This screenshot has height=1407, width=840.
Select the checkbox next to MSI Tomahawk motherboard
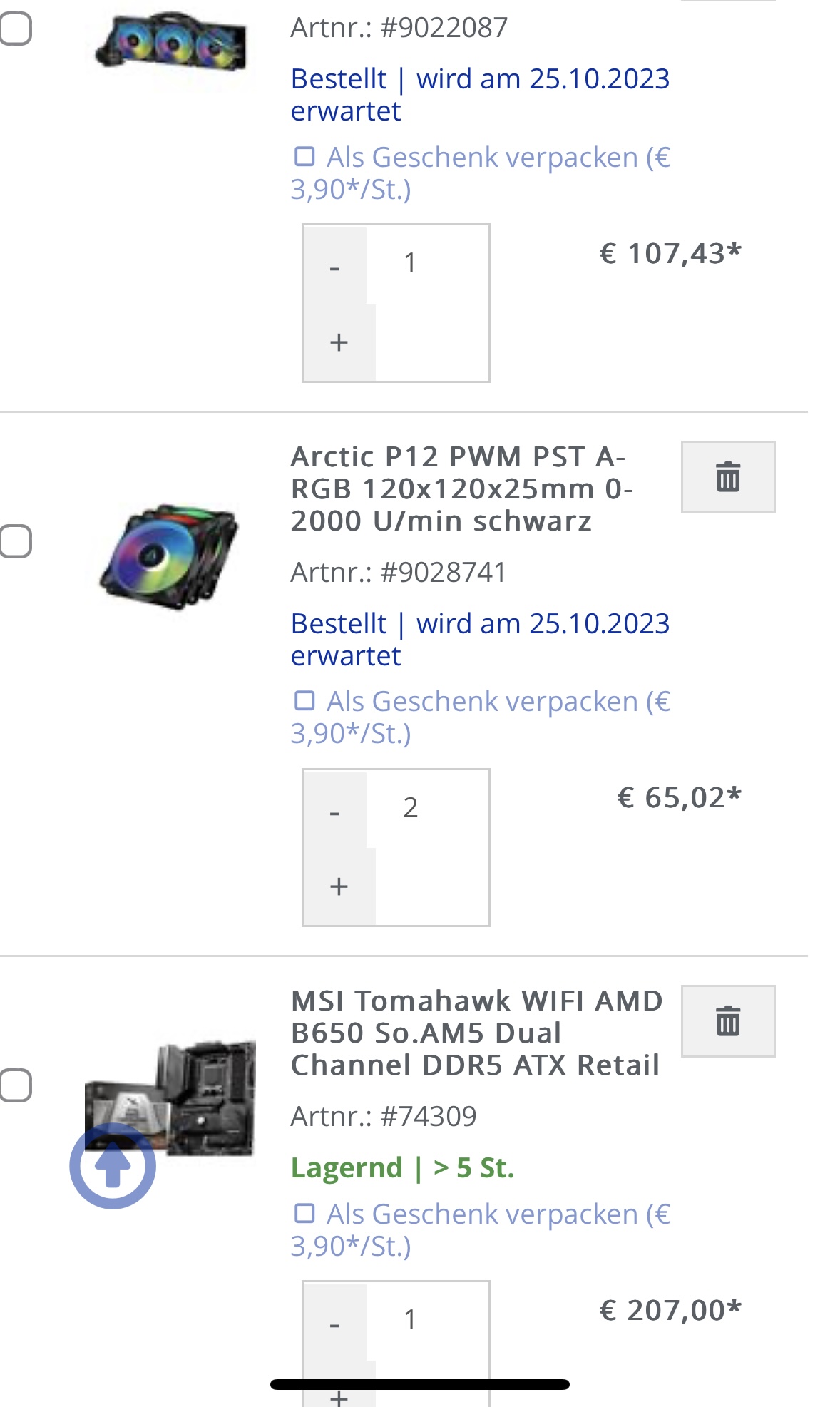16,1085
